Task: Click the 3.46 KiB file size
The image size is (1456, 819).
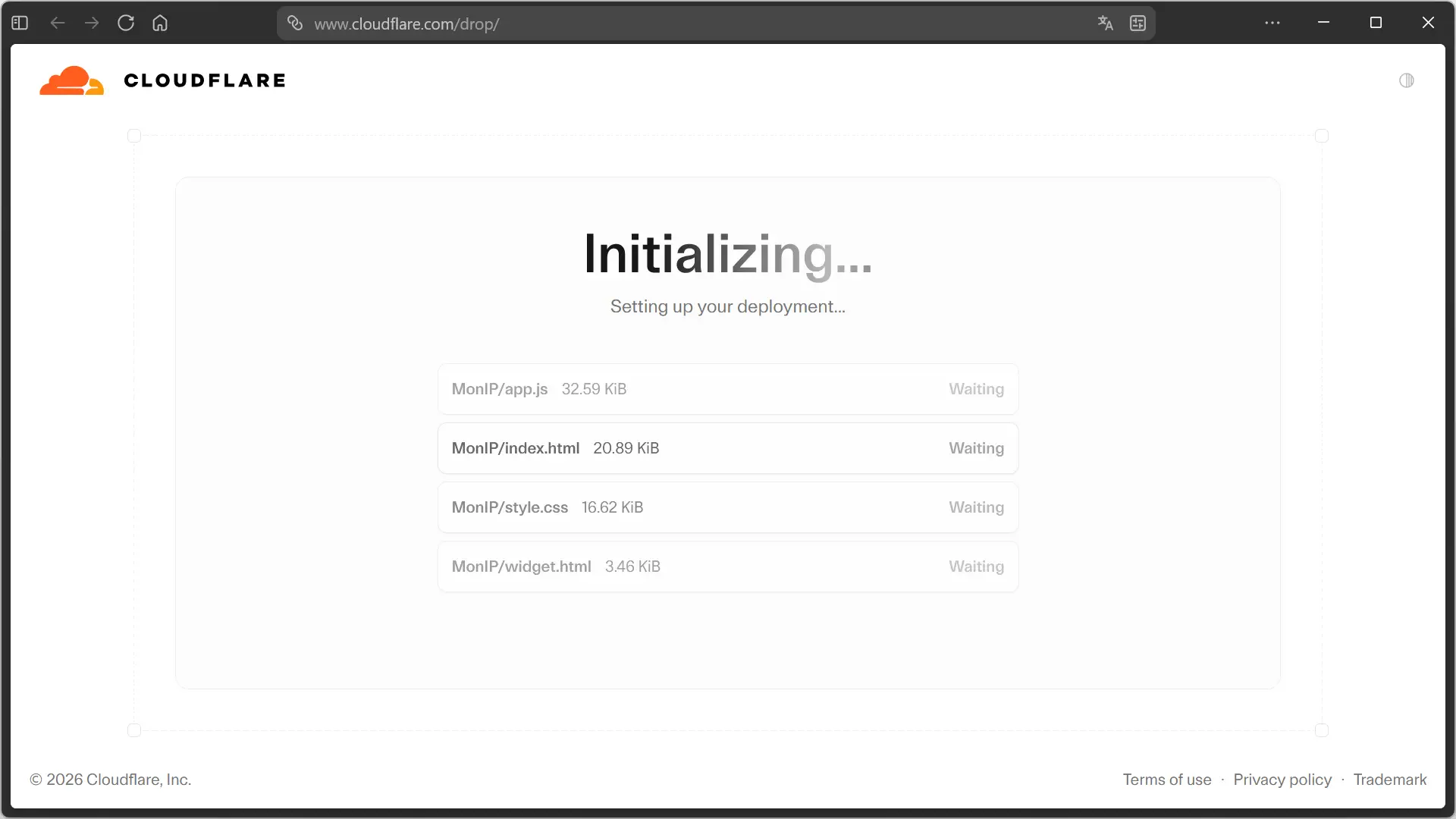Action: (632, 566)
